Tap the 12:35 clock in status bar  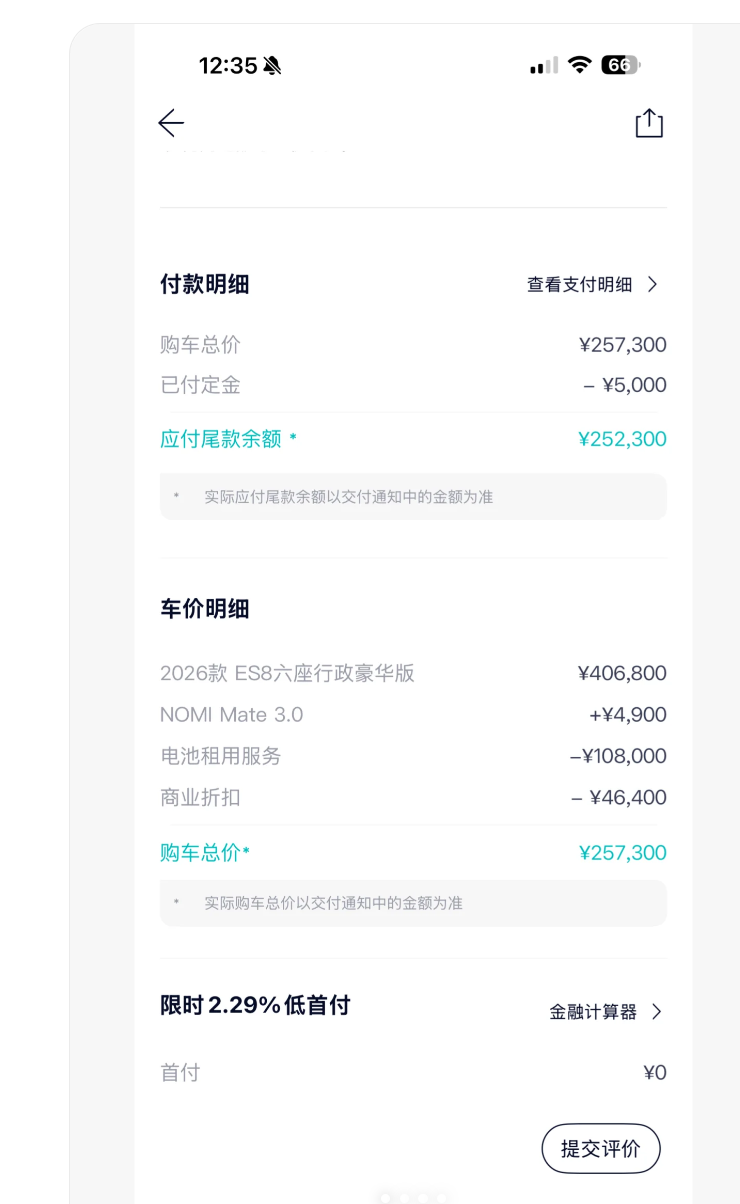tap(228, 66)
